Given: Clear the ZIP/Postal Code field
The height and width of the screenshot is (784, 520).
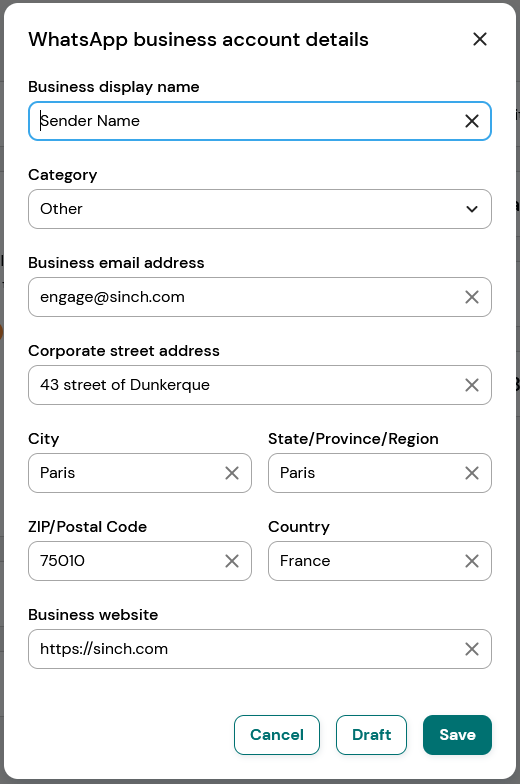Looking at the screenshot, I should [x=232, y=561].
